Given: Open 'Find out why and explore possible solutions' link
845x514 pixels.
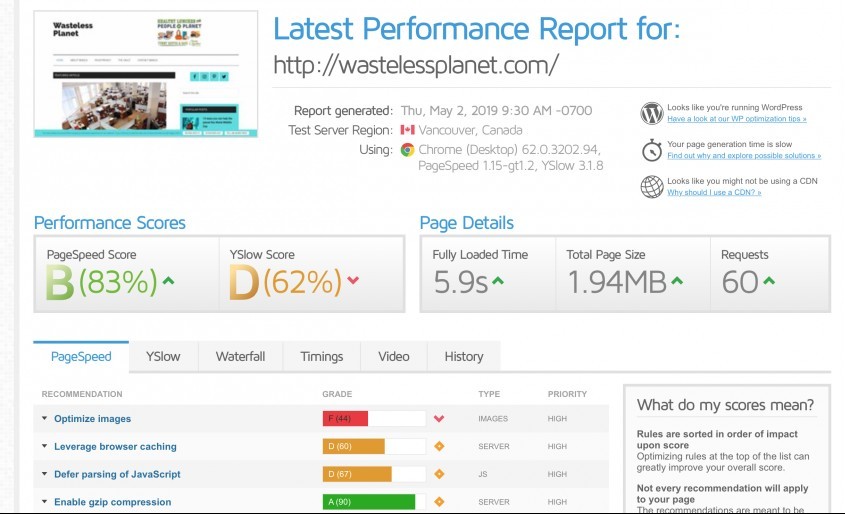Looking at the screenshot, I should (744, 156).
